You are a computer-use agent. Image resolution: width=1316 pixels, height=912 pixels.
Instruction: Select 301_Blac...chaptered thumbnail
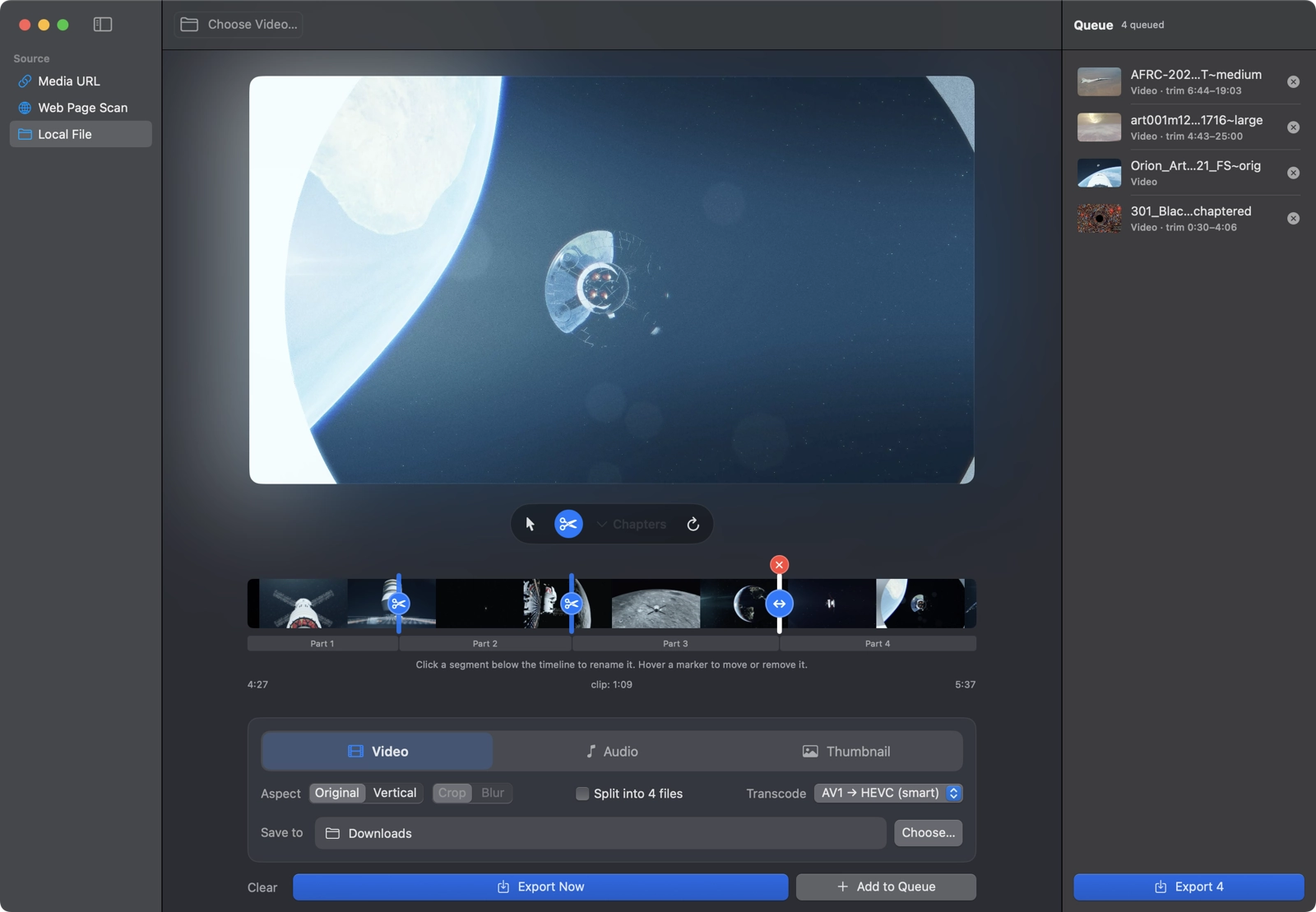(x=1099, y=218)
